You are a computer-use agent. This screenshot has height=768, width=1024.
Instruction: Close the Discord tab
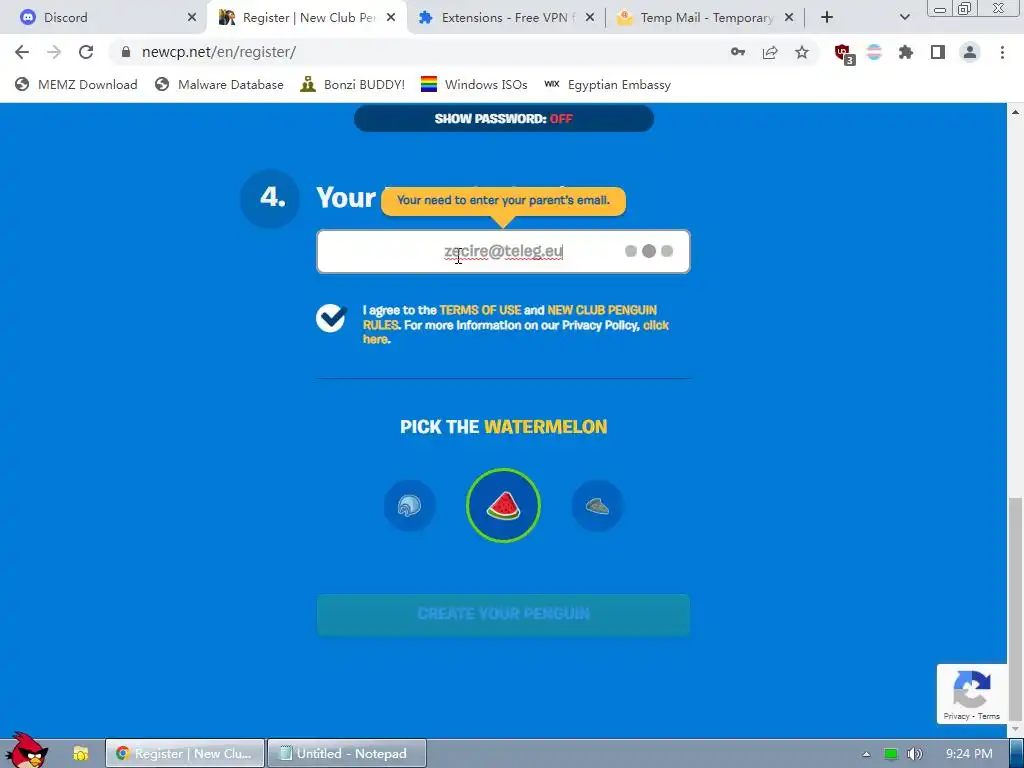[192, 18]
